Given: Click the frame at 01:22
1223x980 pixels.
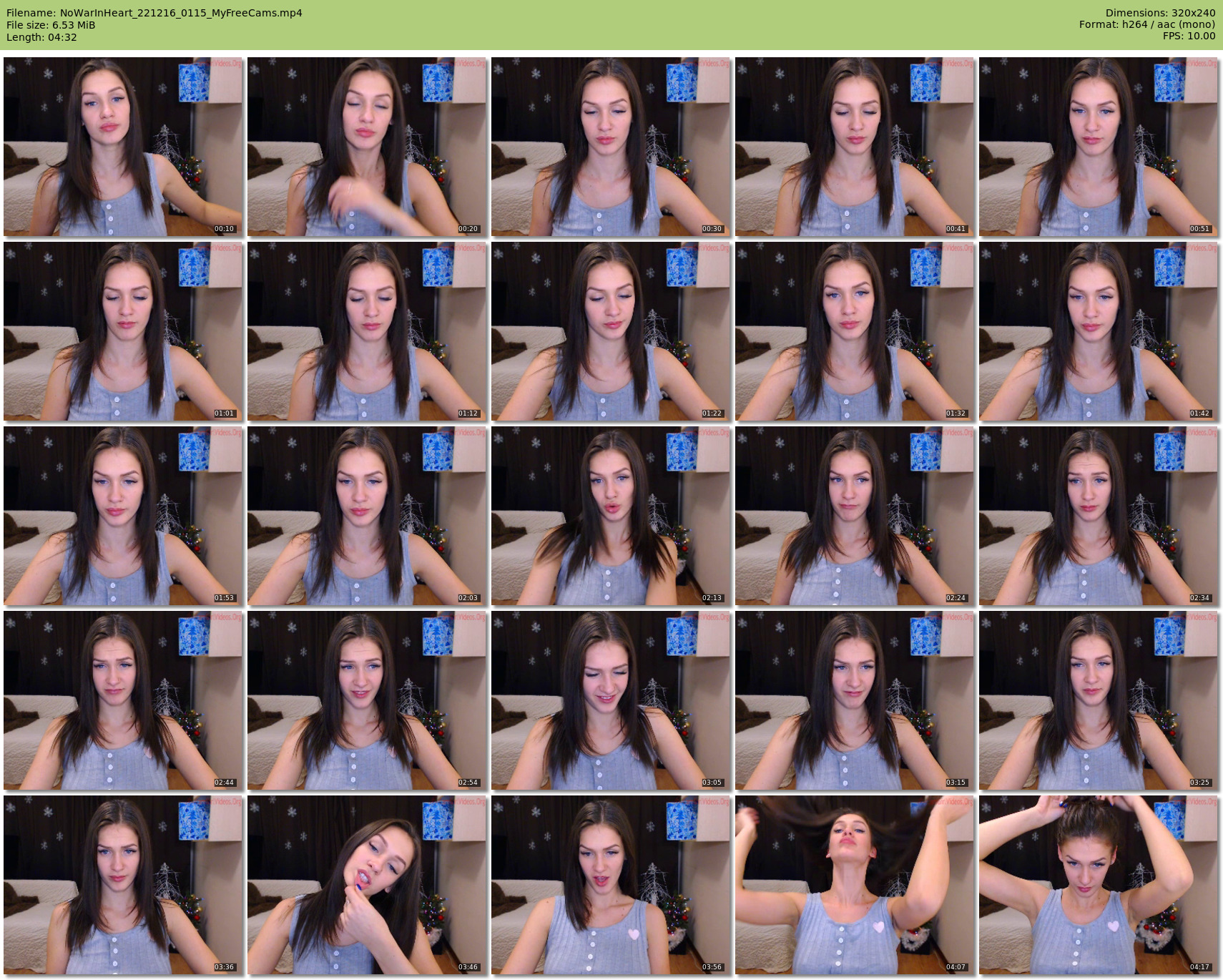Looking at the screenshot, I should tap(611, 331).
